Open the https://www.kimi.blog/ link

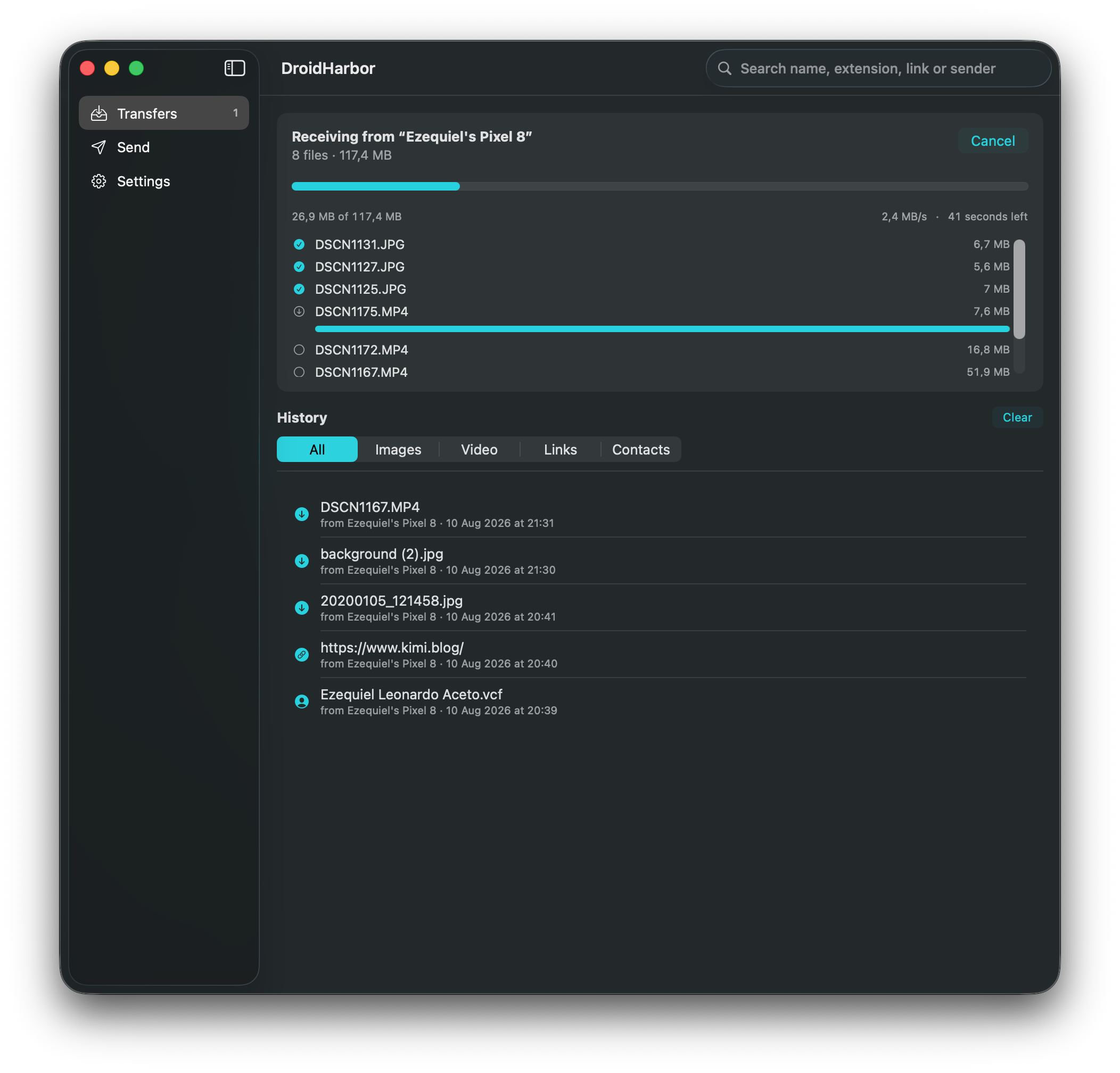[x=392, y=648]
